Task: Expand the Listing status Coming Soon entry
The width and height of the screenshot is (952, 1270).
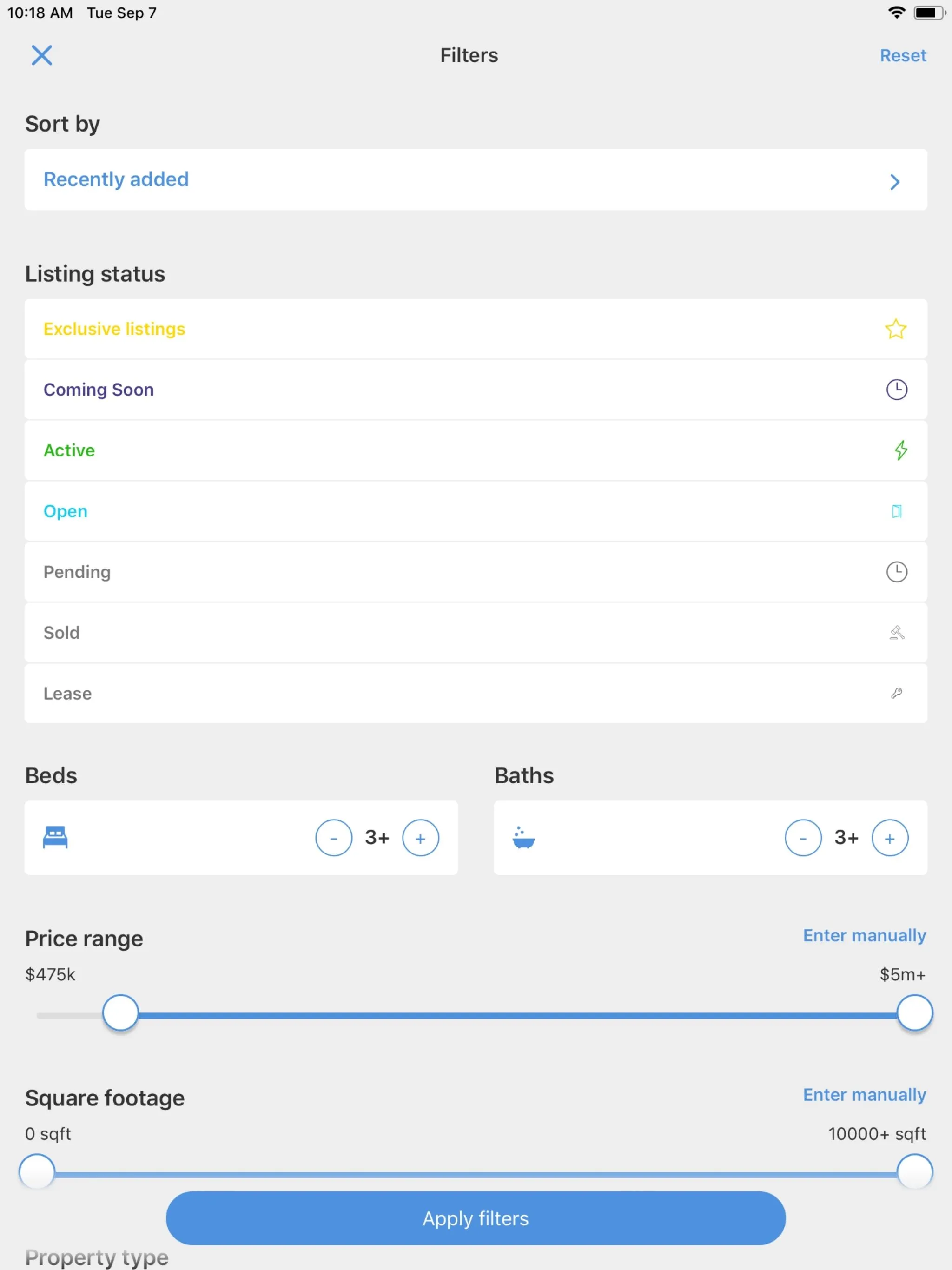Action: tap(475, 389)
